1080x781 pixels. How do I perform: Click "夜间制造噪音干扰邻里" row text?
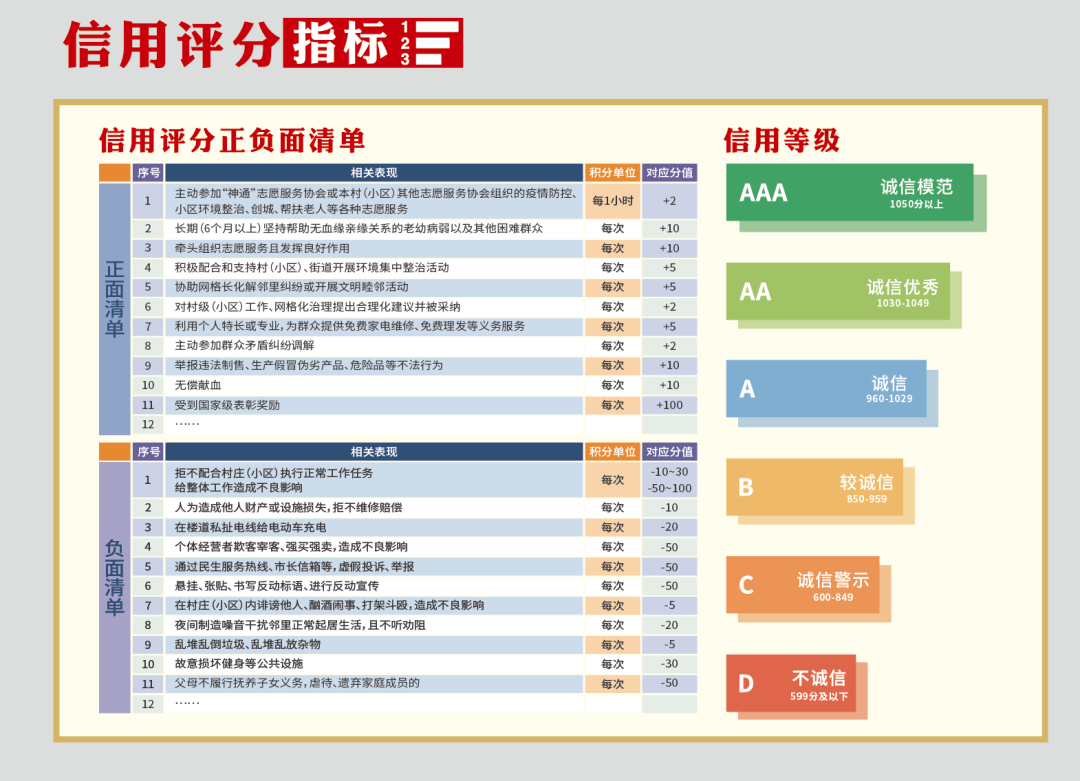(300, 625)
